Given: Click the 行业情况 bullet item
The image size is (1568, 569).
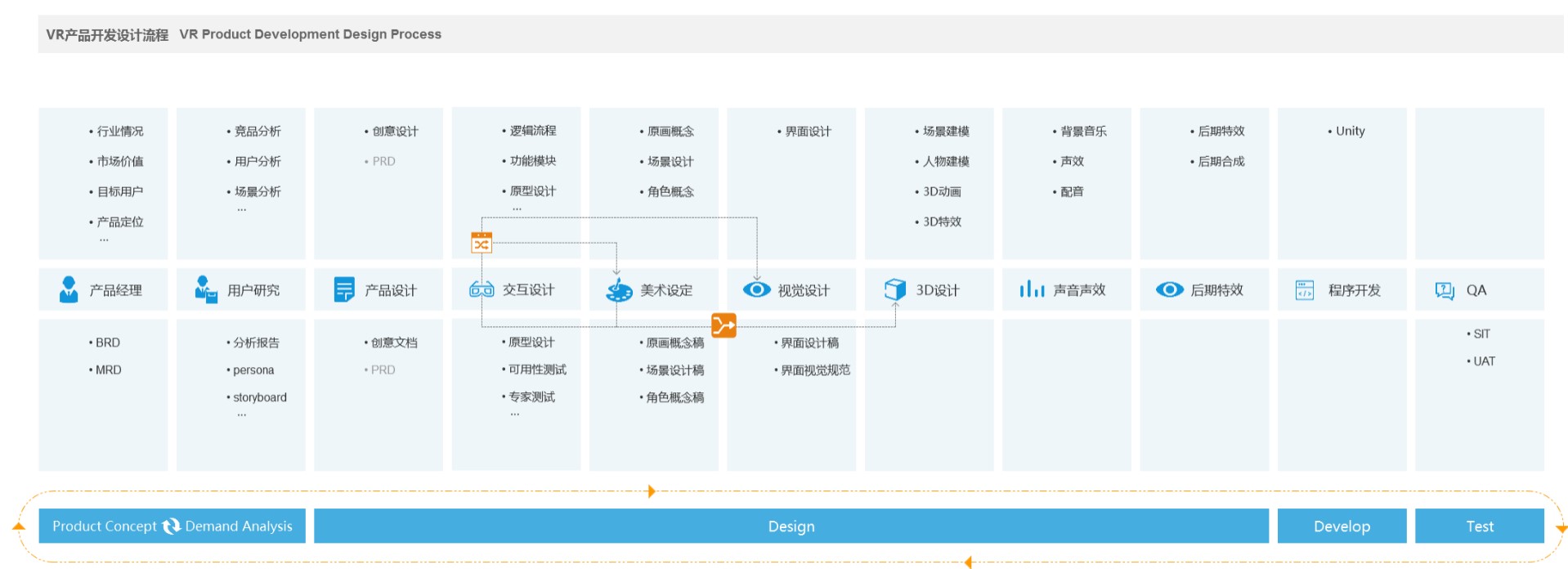Looking at the screenshot, I should (116, 131).
